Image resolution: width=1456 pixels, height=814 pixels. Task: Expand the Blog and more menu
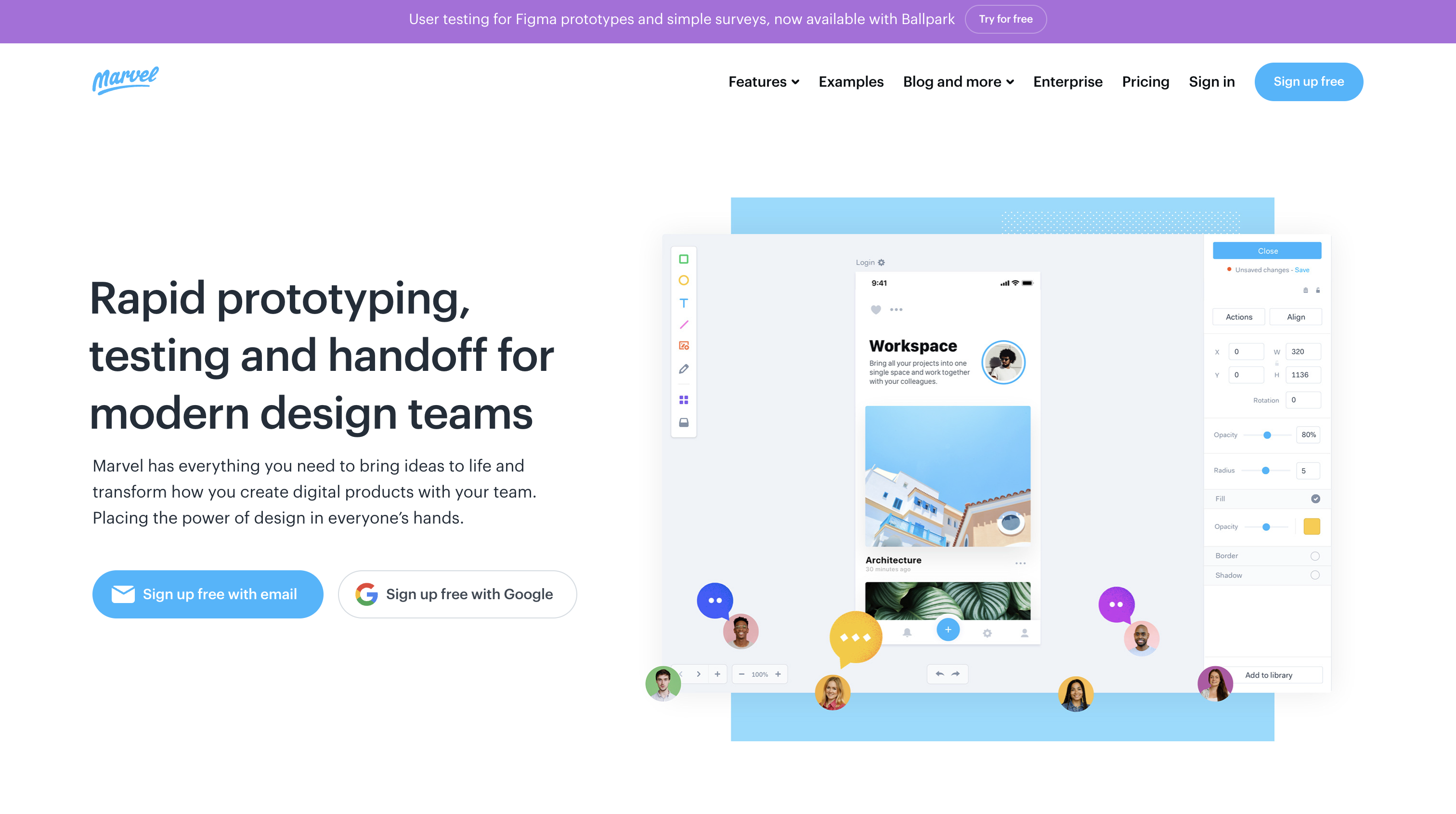point(958,82)
